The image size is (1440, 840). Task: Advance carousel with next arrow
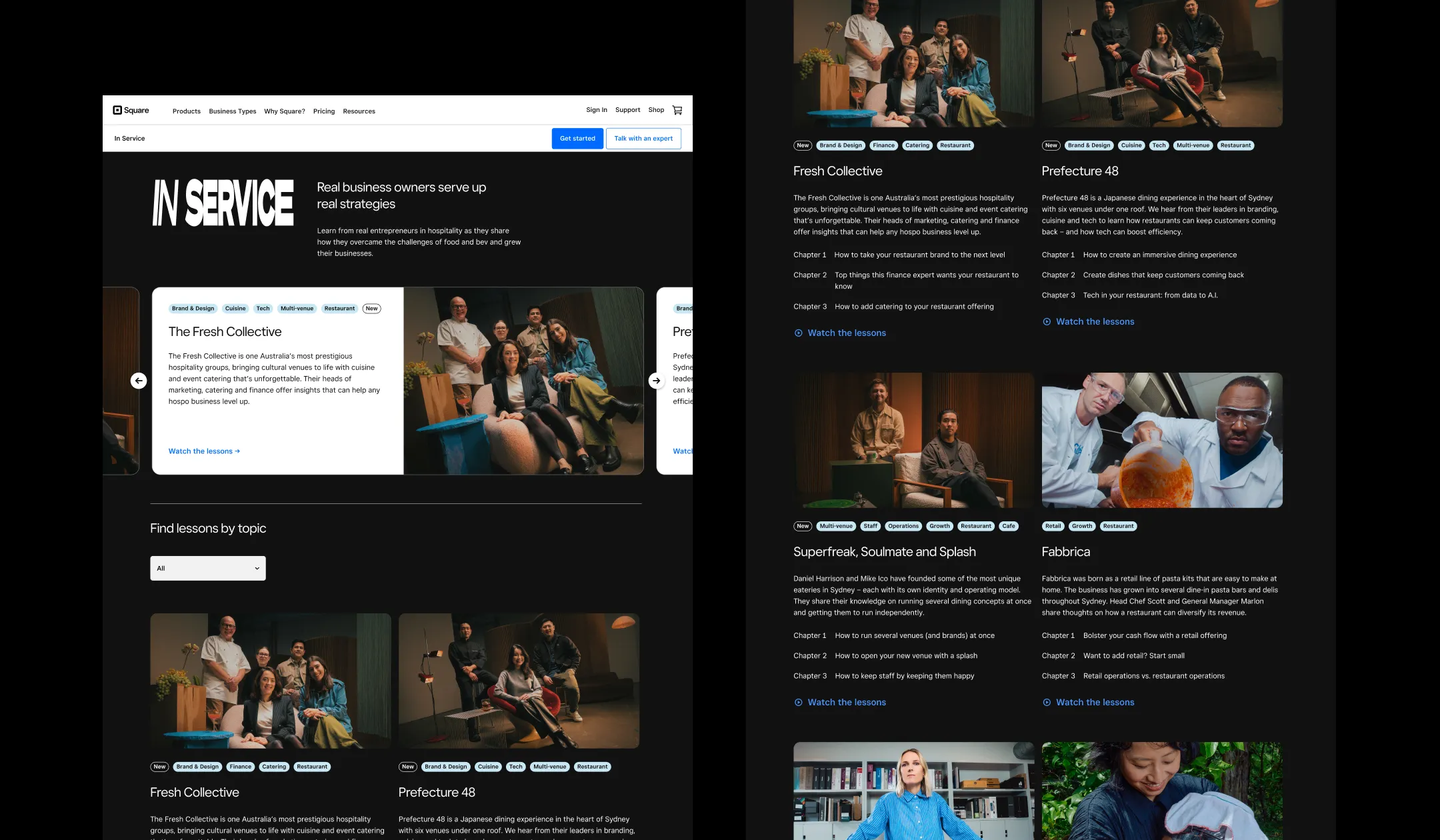[x=656, y=381]
